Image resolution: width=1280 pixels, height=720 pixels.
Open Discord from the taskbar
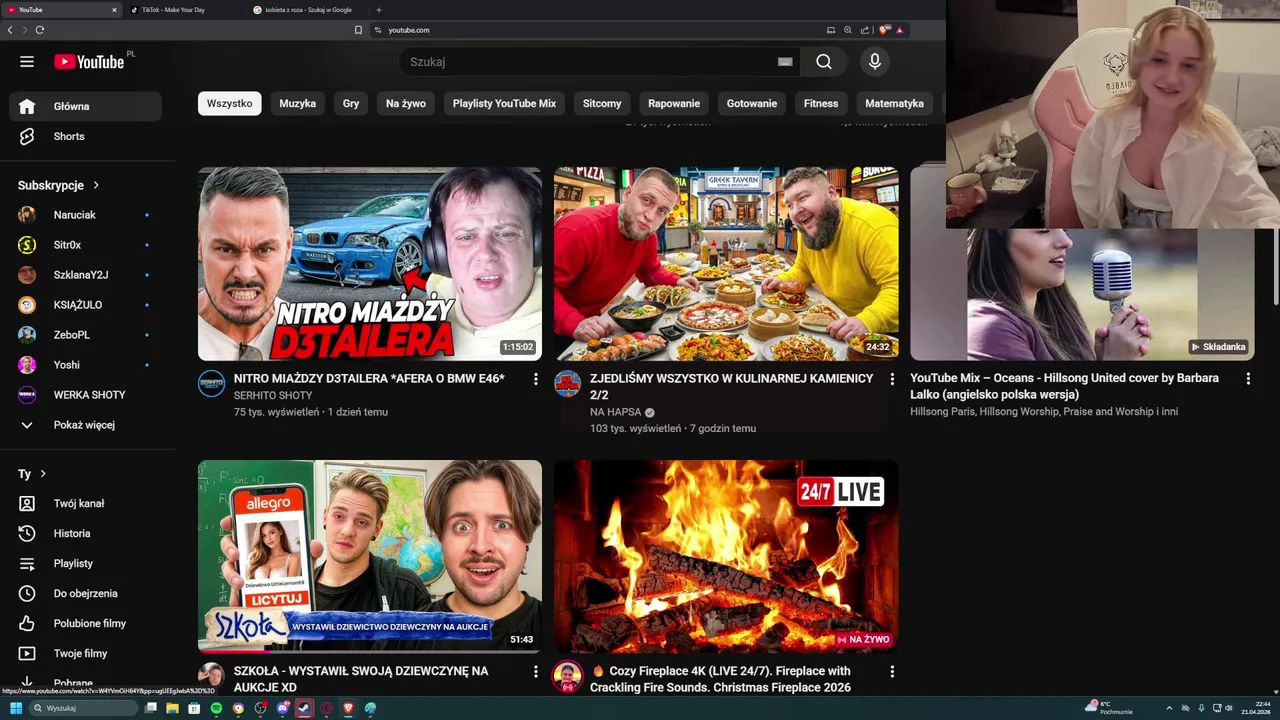283,708
